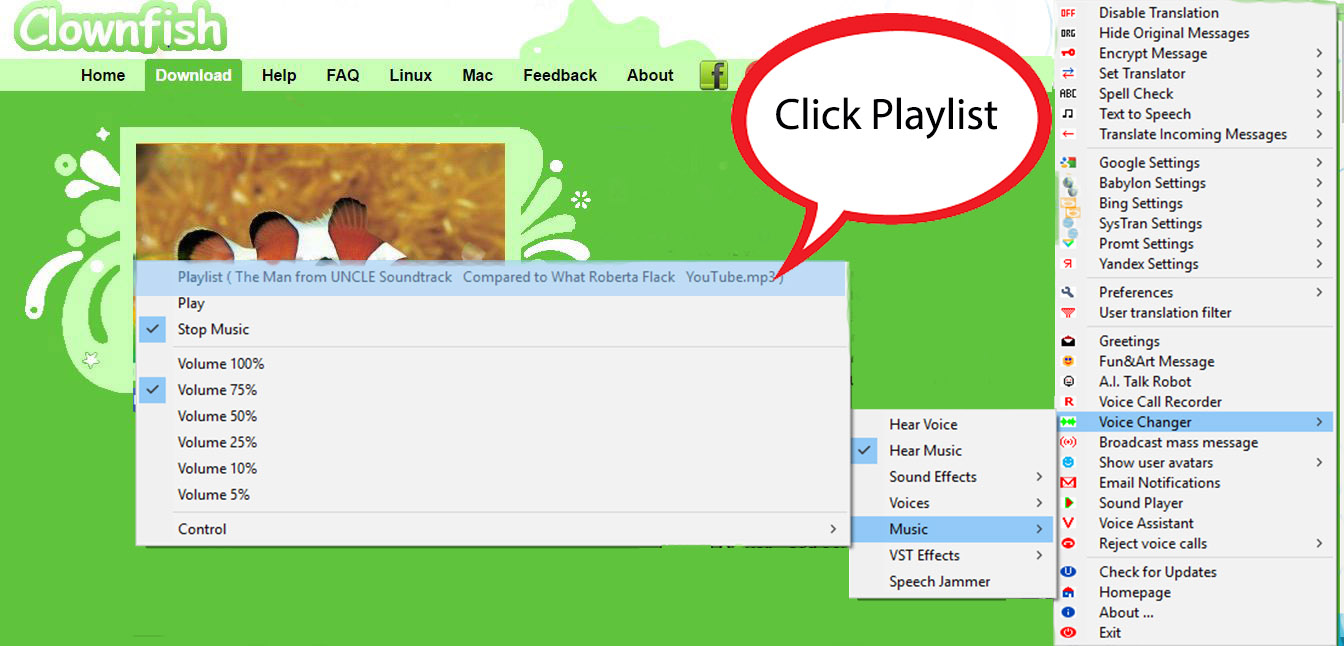Set music Volume 10%
Screen dimensions: 1344x646
pyautogui.click(x=491, y=468)
